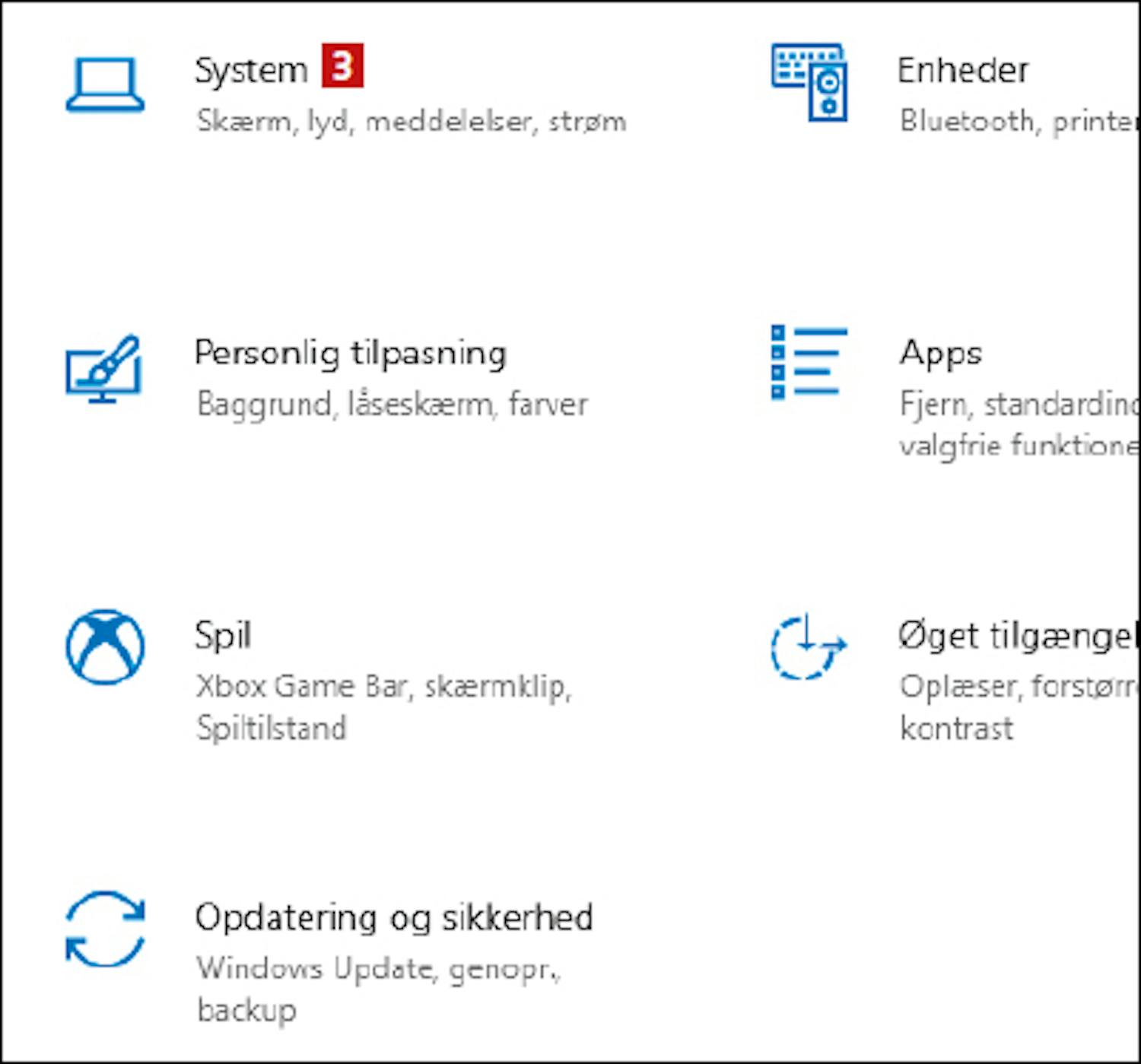Open the Spil settings category

pyautogui.click(x=223, y=636)
